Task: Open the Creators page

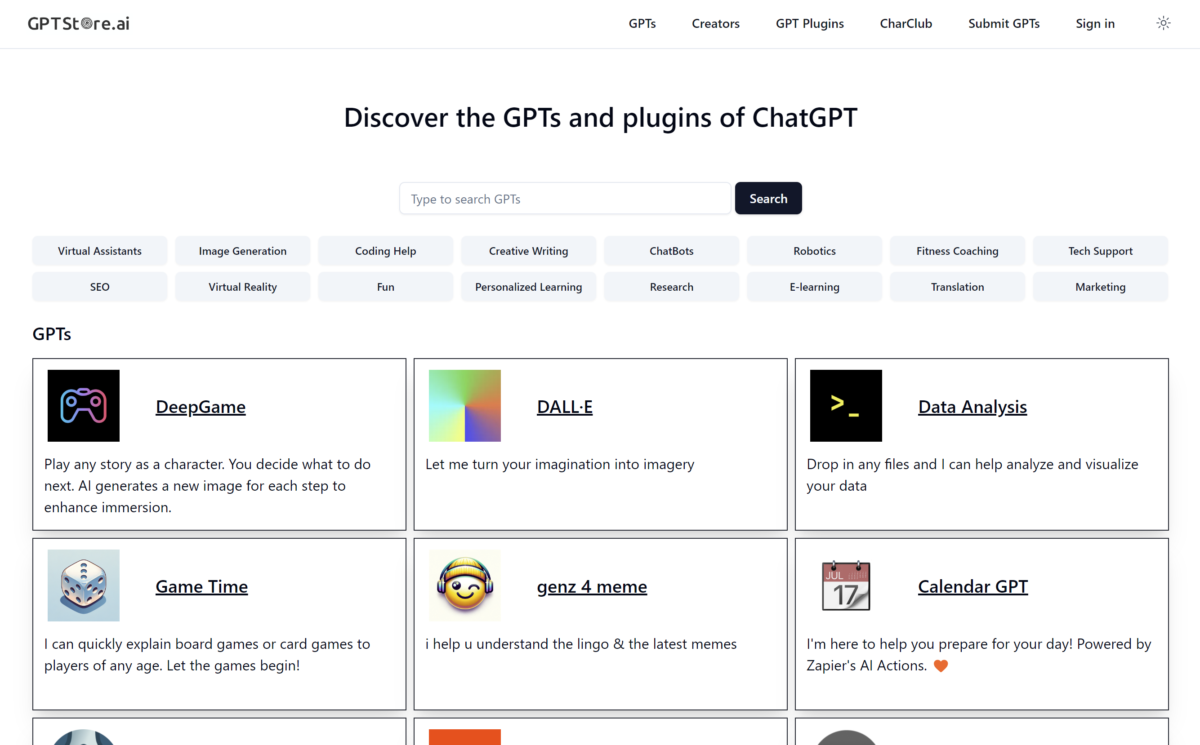Action: coord(715,23)
